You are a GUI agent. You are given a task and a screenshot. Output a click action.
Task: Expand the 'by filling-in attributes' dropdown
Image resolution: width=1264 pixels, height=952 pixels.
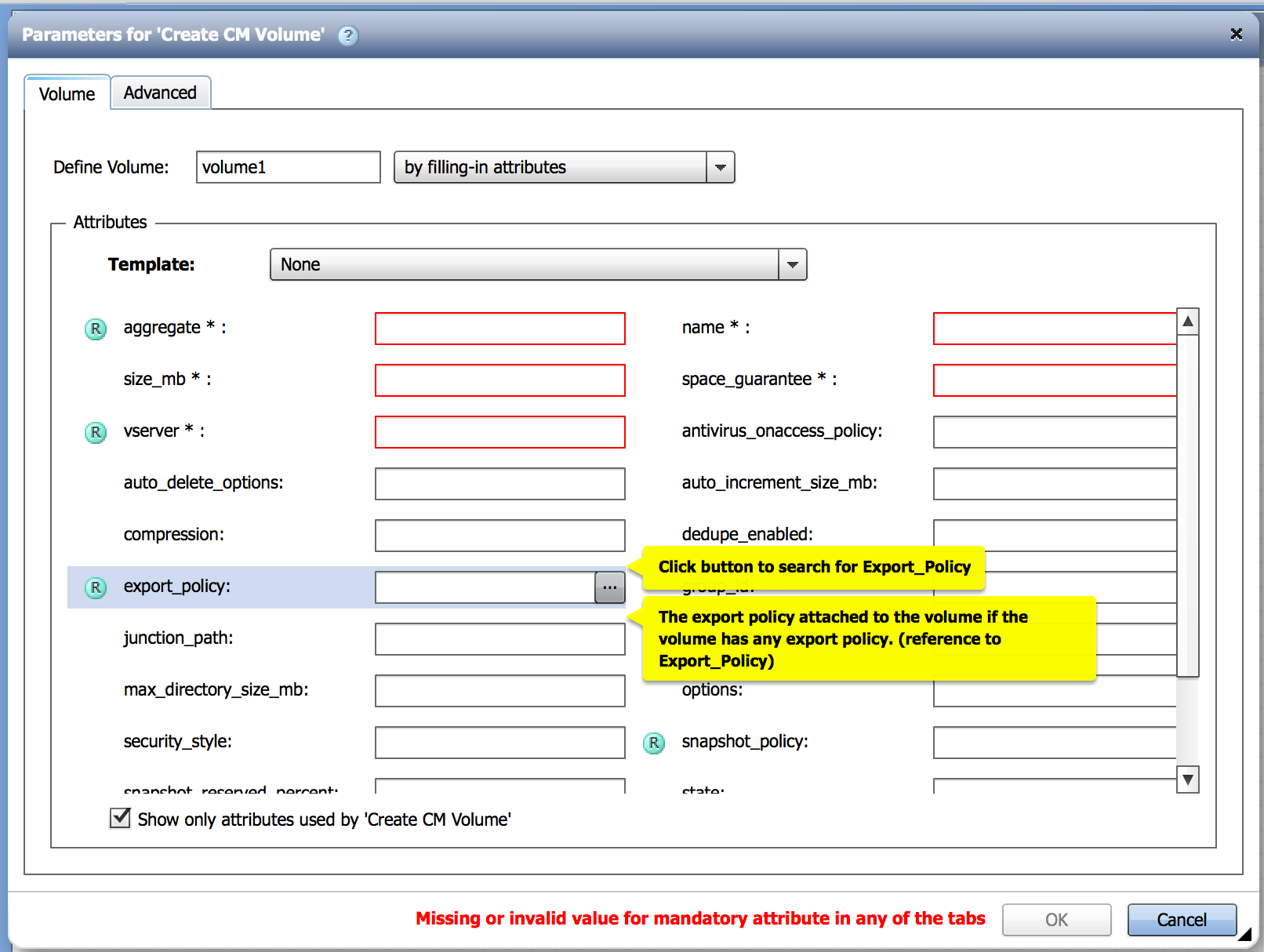(720, 168)
